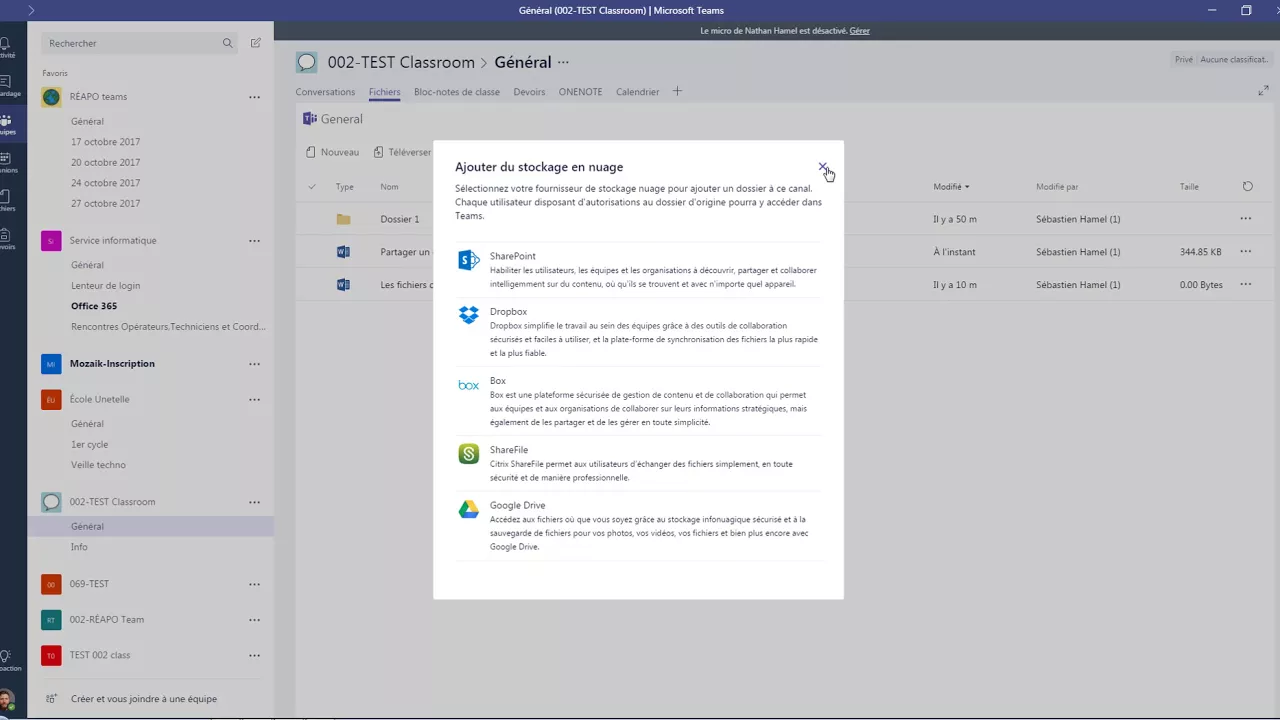
Task: Sort by the Taille column header
Action: [x=1189, y=187]
